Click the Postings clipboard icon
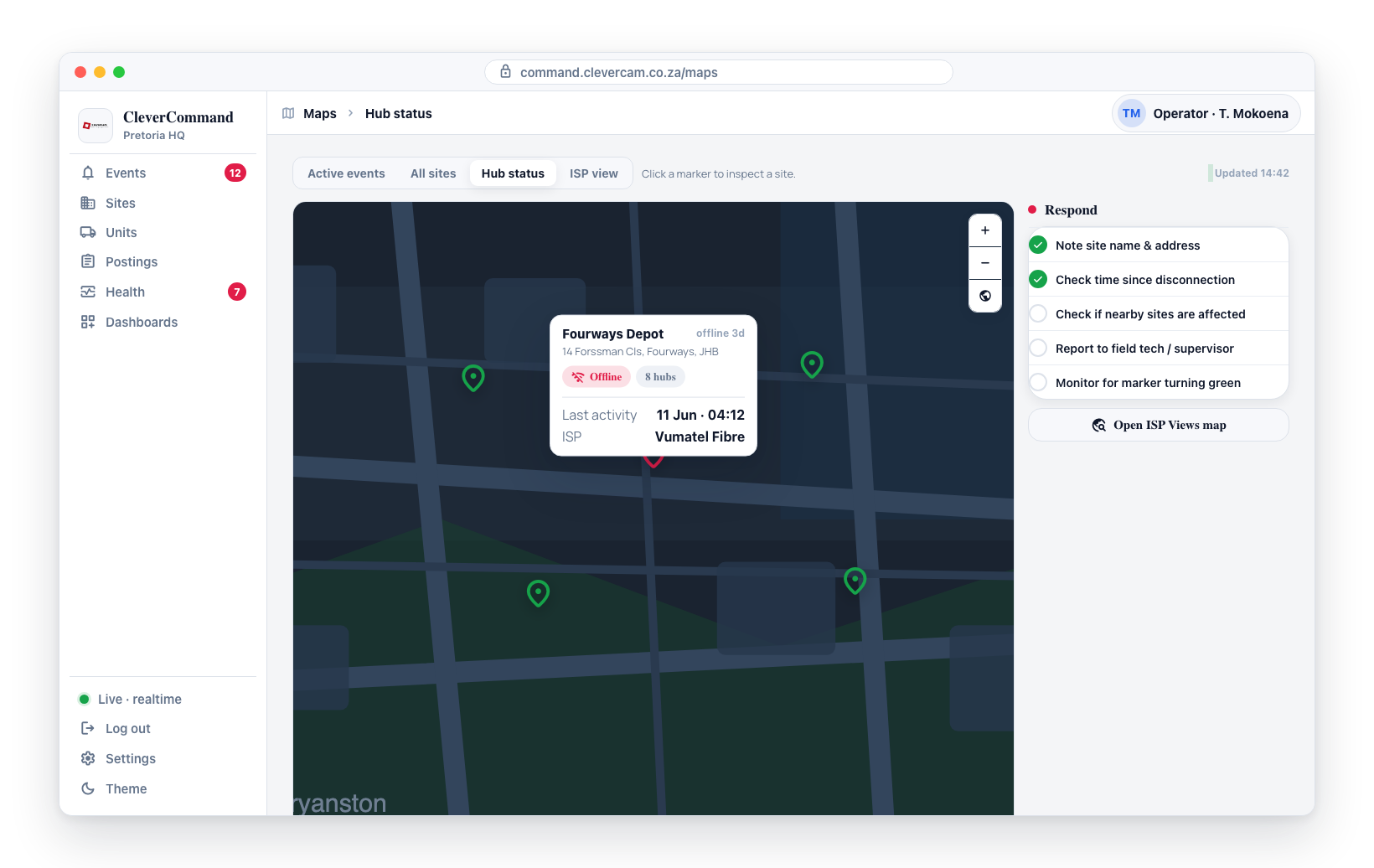This screenshot has width=1374, height=868. [x=88, y=261]
